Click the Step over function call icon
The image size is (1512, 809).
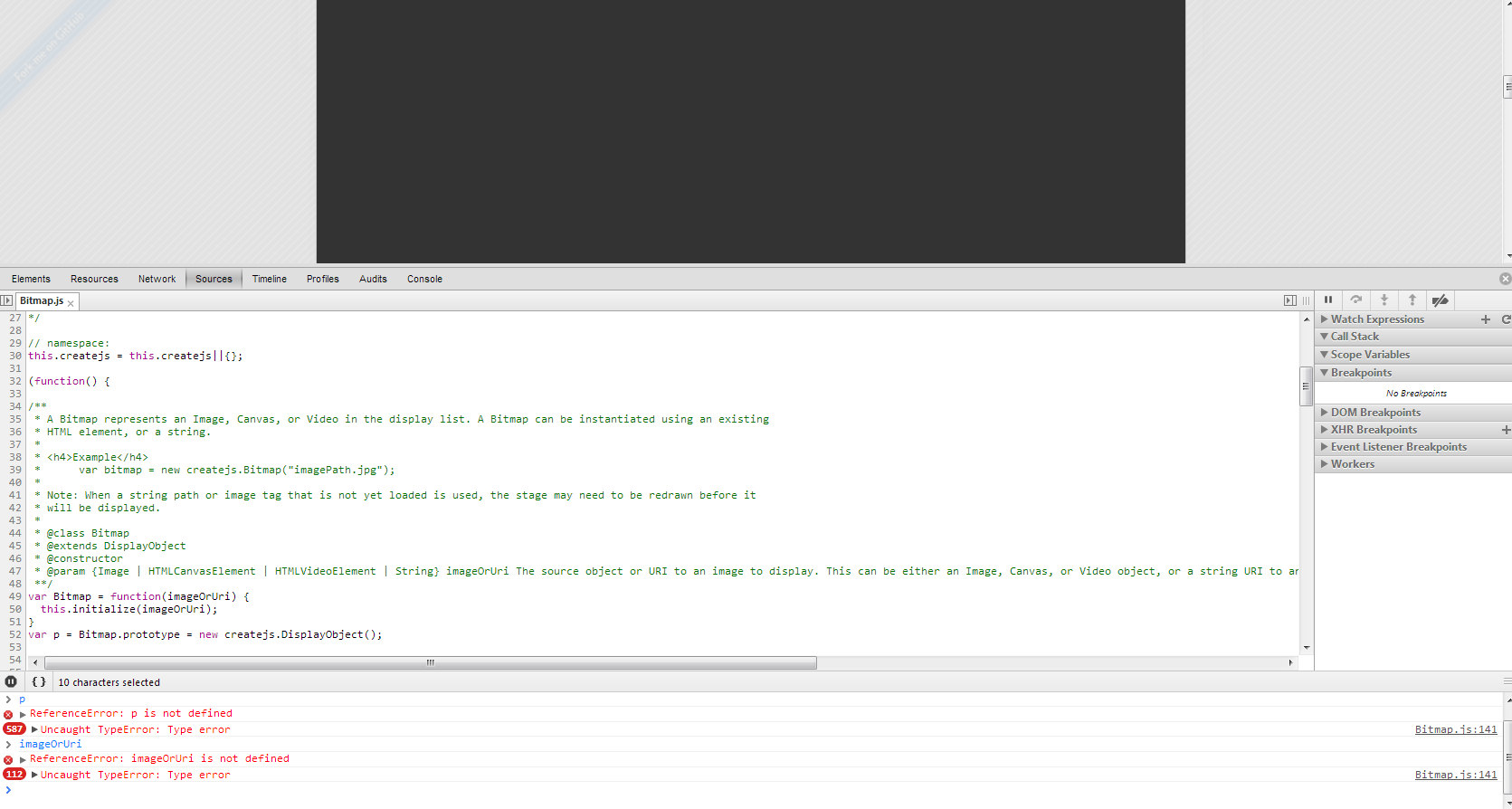click(1355, 300)
